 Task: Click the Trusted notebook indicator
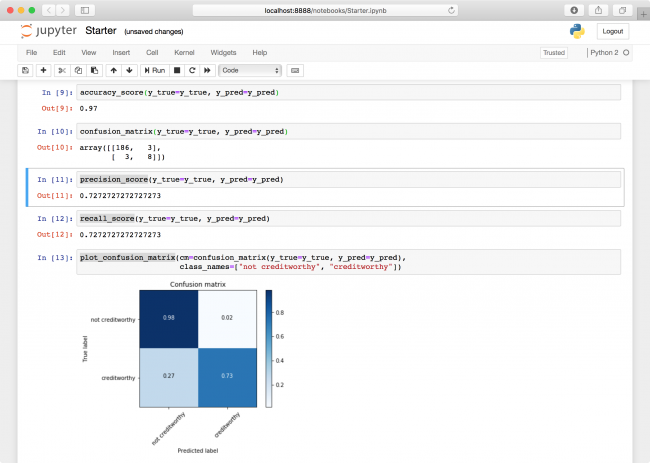(x=554, y=53)
